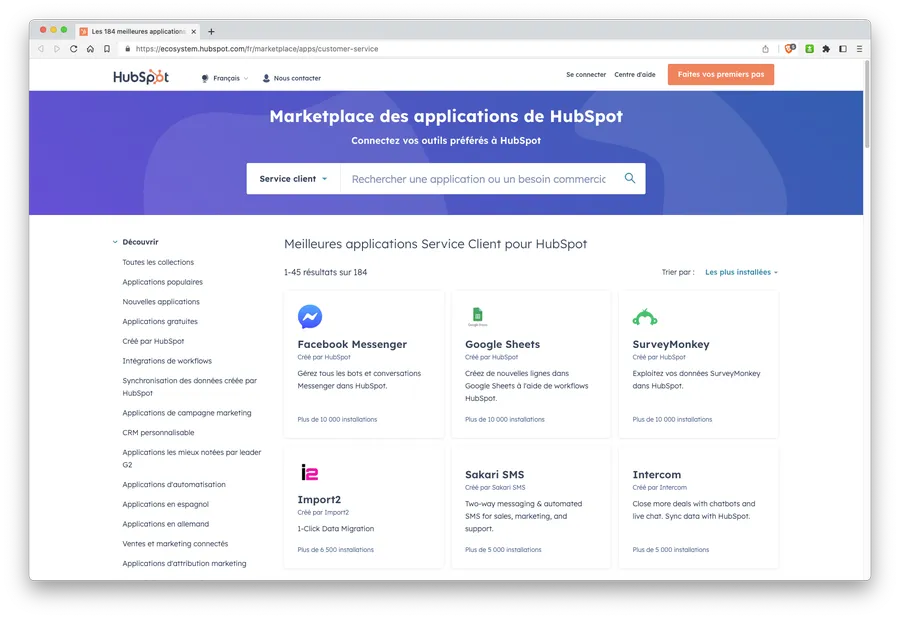Click '1-45 résultats sur 184' text

click(325, 272)
